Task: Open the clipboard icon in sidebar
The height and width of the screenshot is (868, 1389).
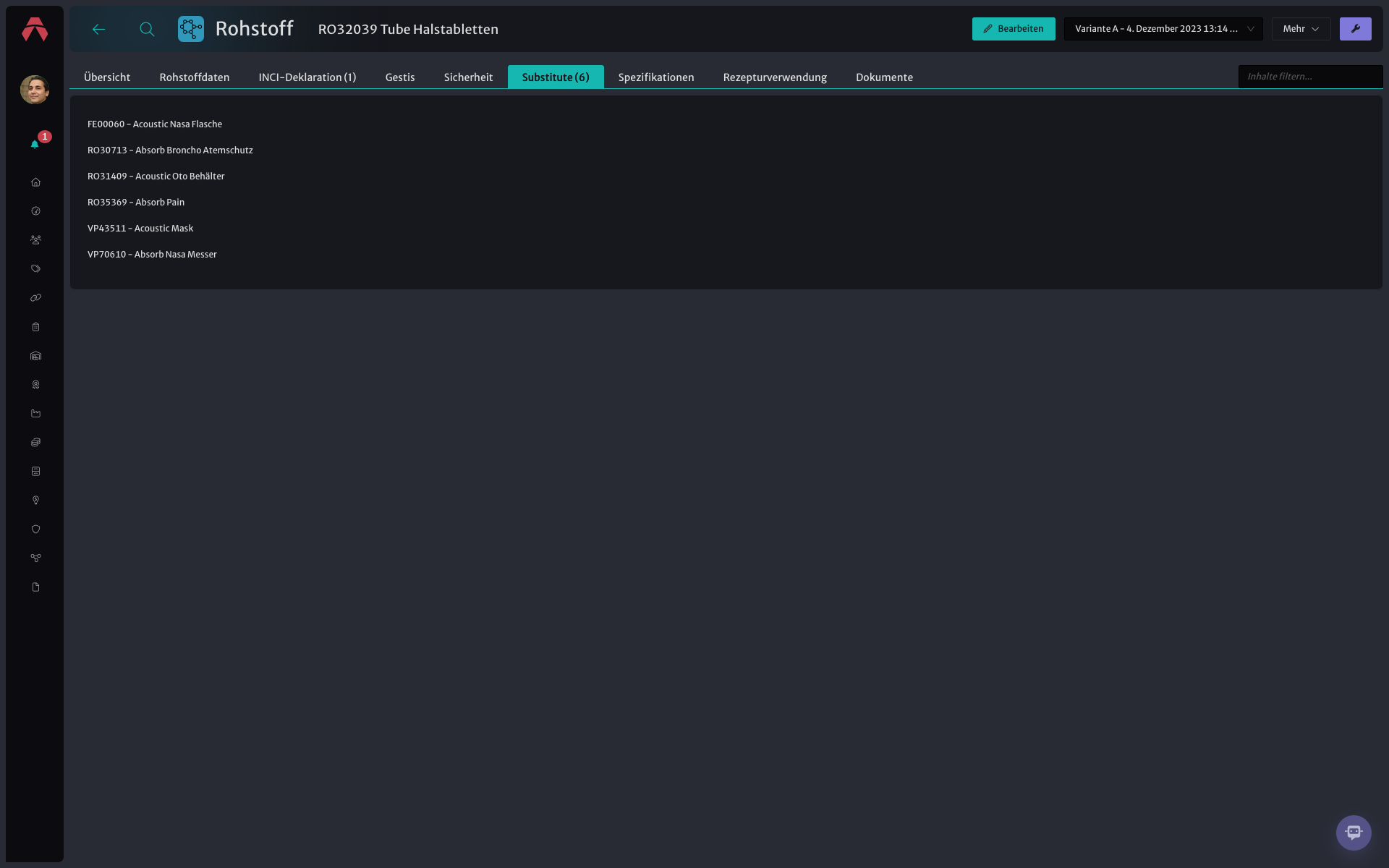Action: click(35, 327)
